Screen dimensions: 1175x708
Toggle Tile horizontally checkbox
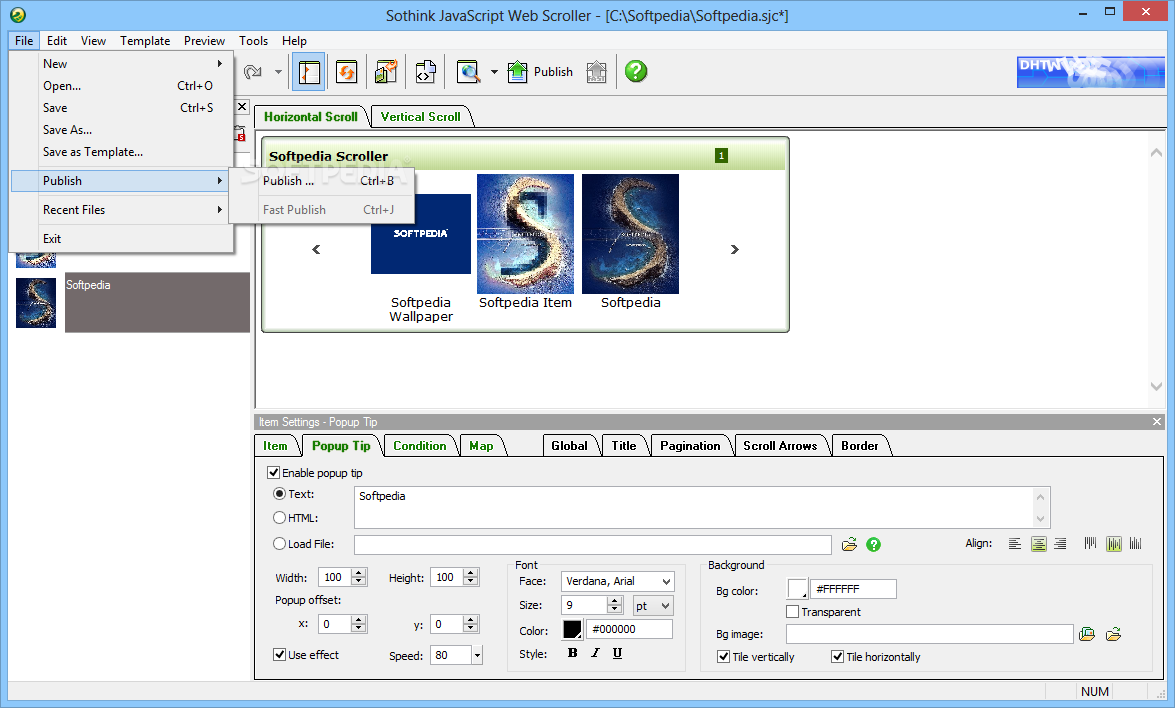[x=838, y=657]
